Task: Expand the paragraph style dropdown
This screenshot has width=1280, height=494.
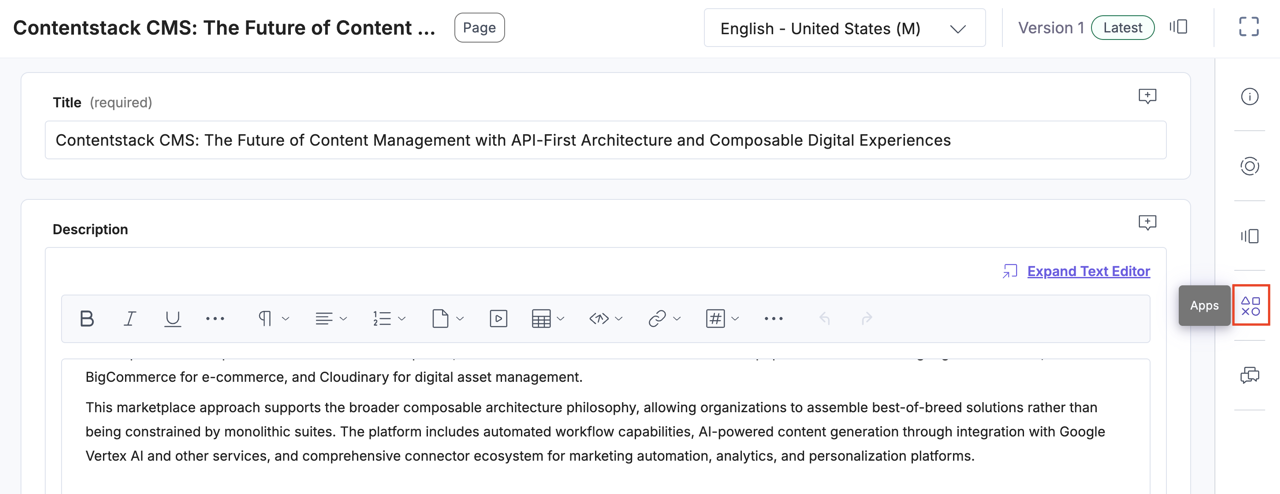Action: 273,319
